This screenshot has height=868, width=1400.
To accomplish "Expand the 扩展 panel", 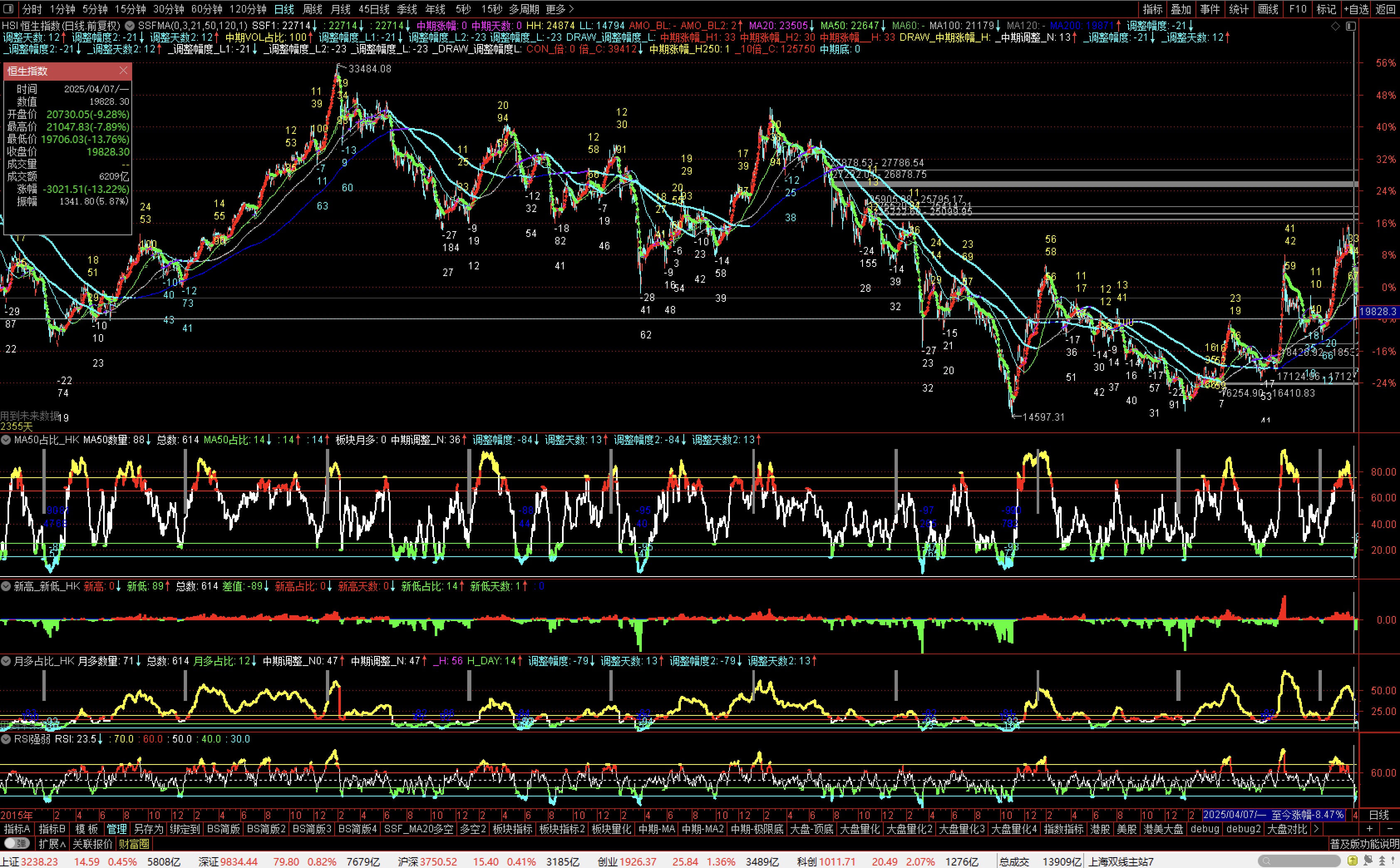I will [x=52, y=843].
